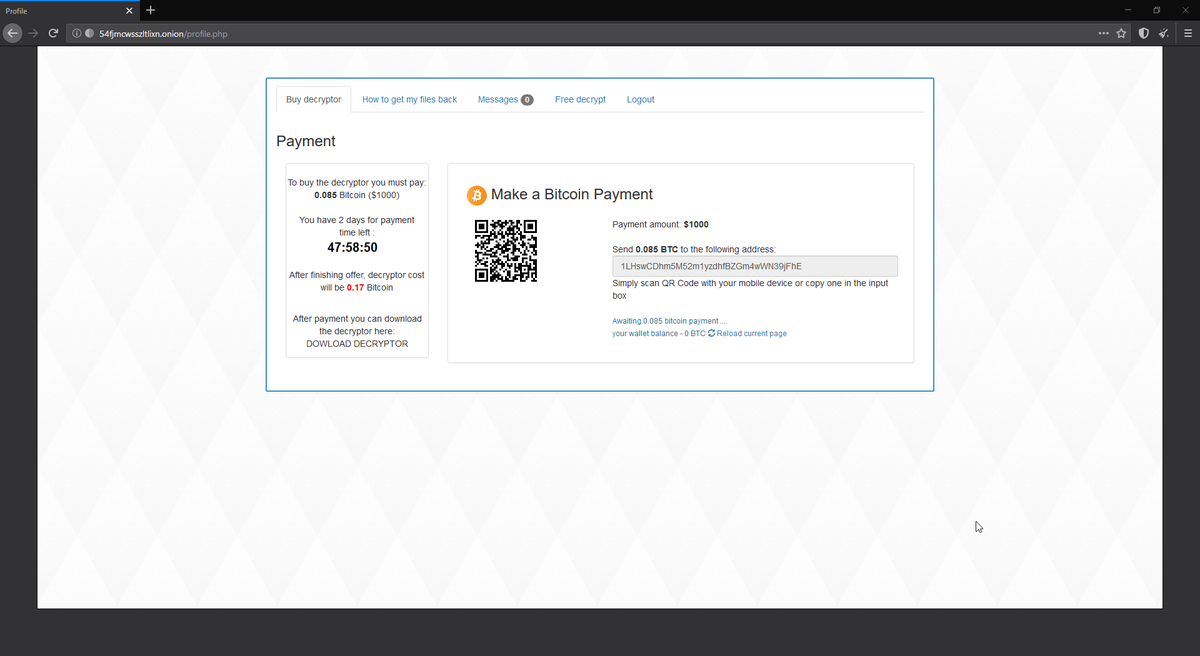Open a new tab with the plus button

(x=151, y=10)
